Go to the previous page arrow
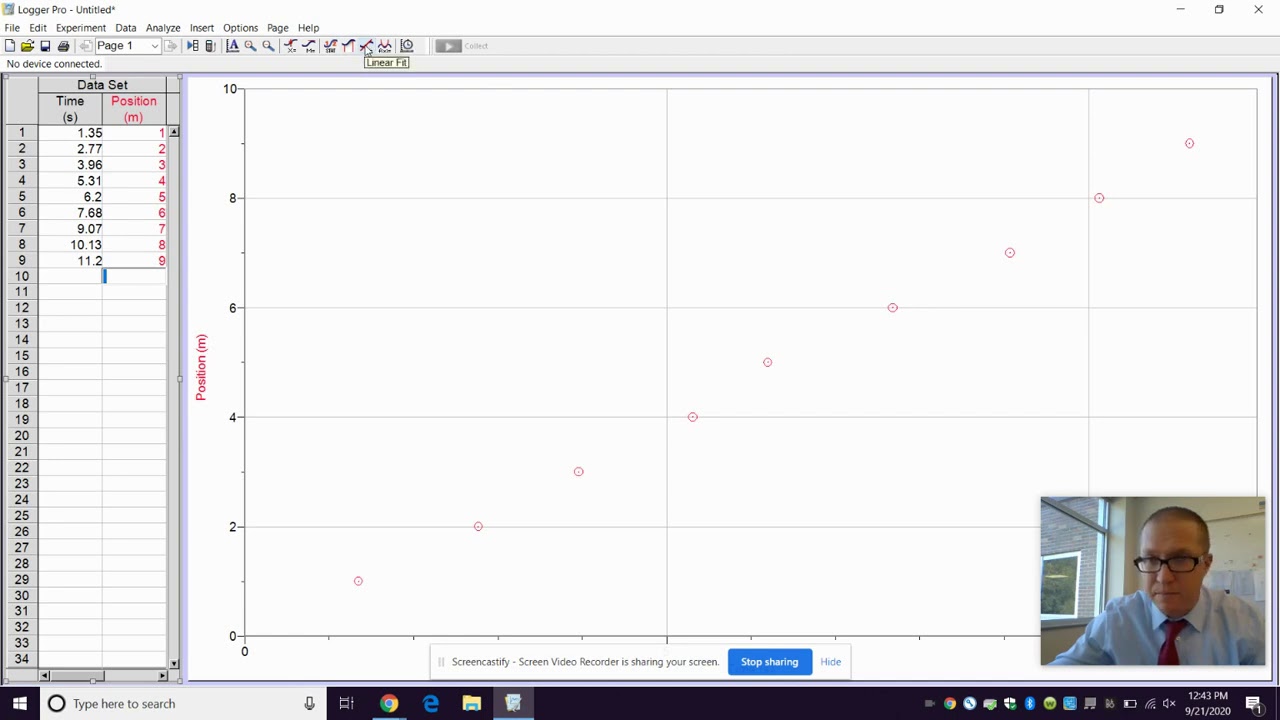Viewport: 1280px width, 720px height. click(x=86, y=46)
